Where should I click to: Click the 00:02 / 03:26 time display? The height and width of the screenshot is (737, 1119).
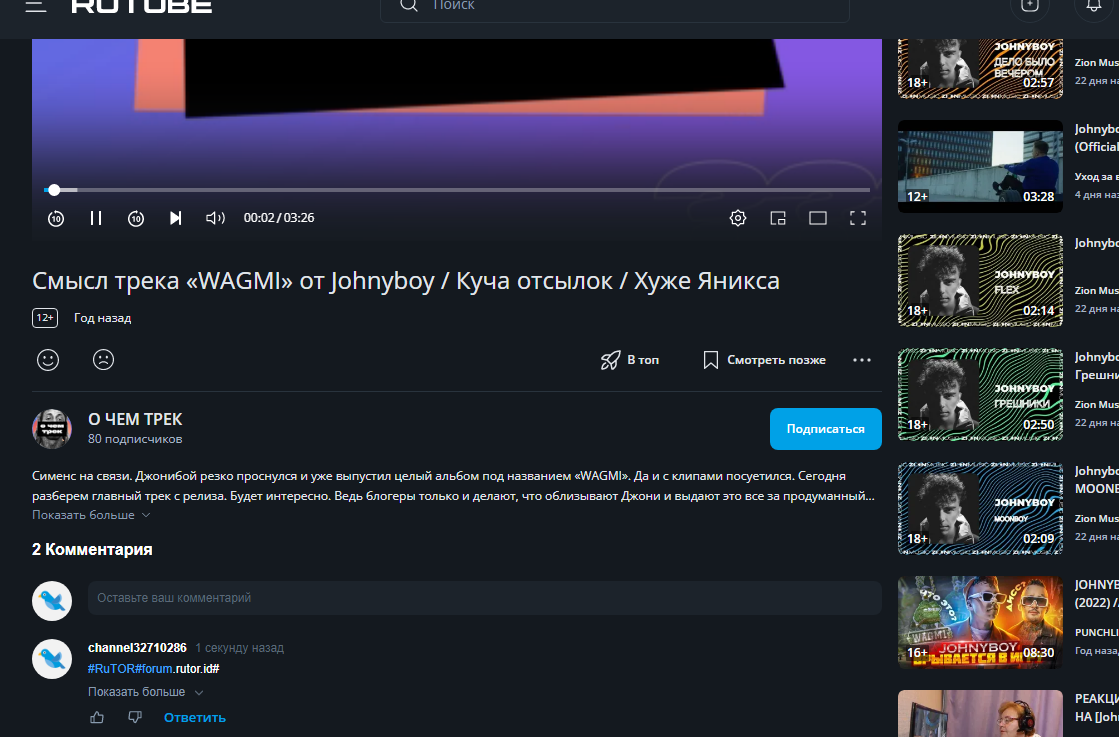click(x=279, y=218)
